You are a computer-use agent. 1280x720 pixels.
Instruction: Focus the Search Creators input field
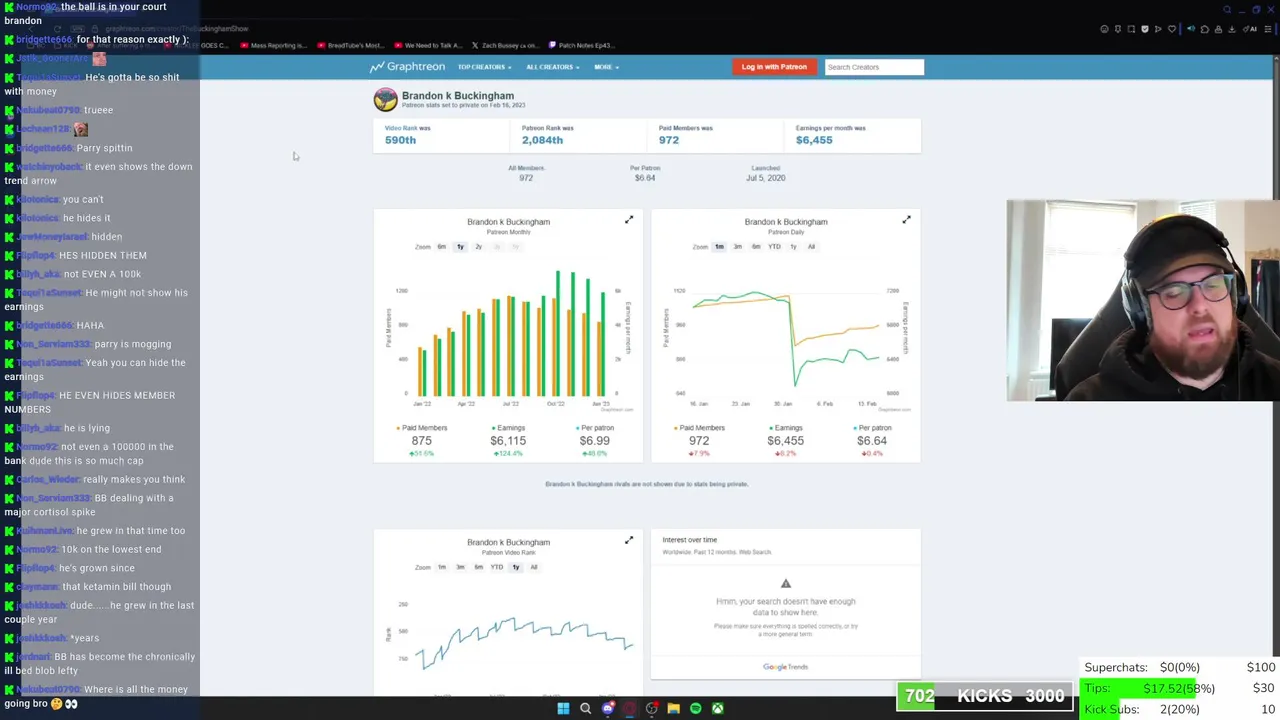(x=874, y=67)
